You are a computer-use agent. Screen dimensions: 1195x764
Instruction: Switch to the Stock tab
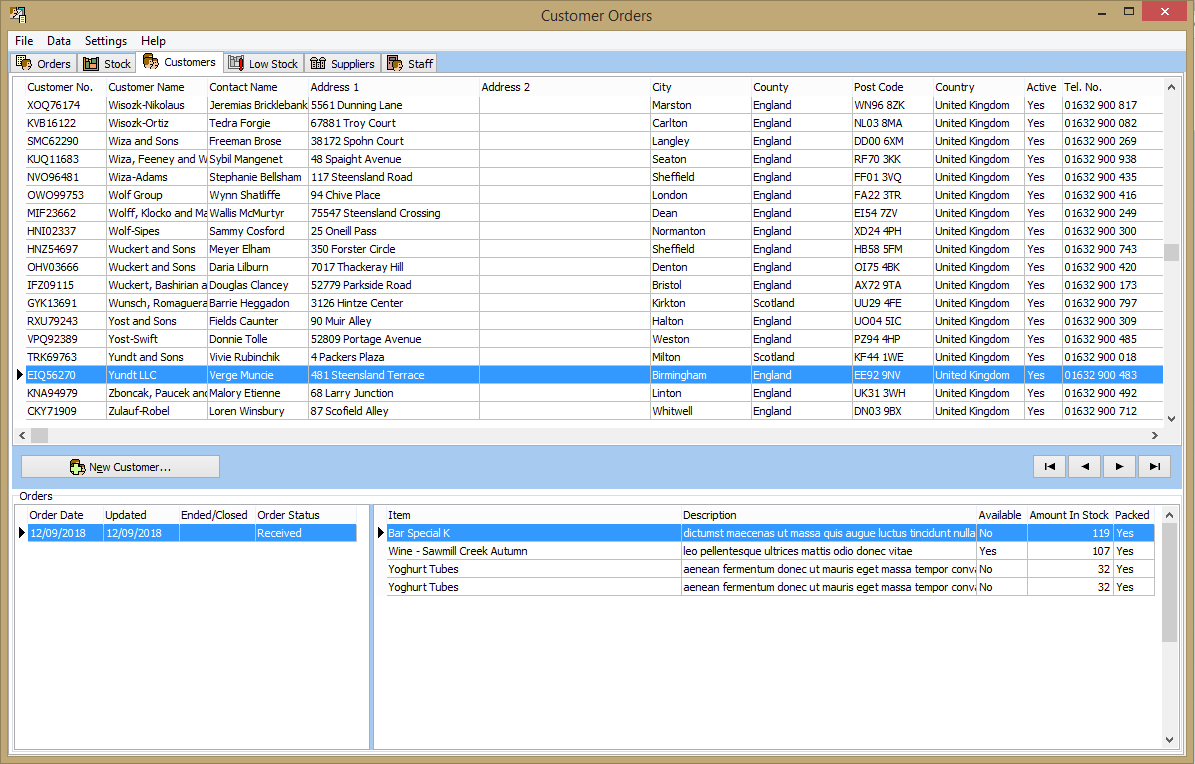pos(106,62)
